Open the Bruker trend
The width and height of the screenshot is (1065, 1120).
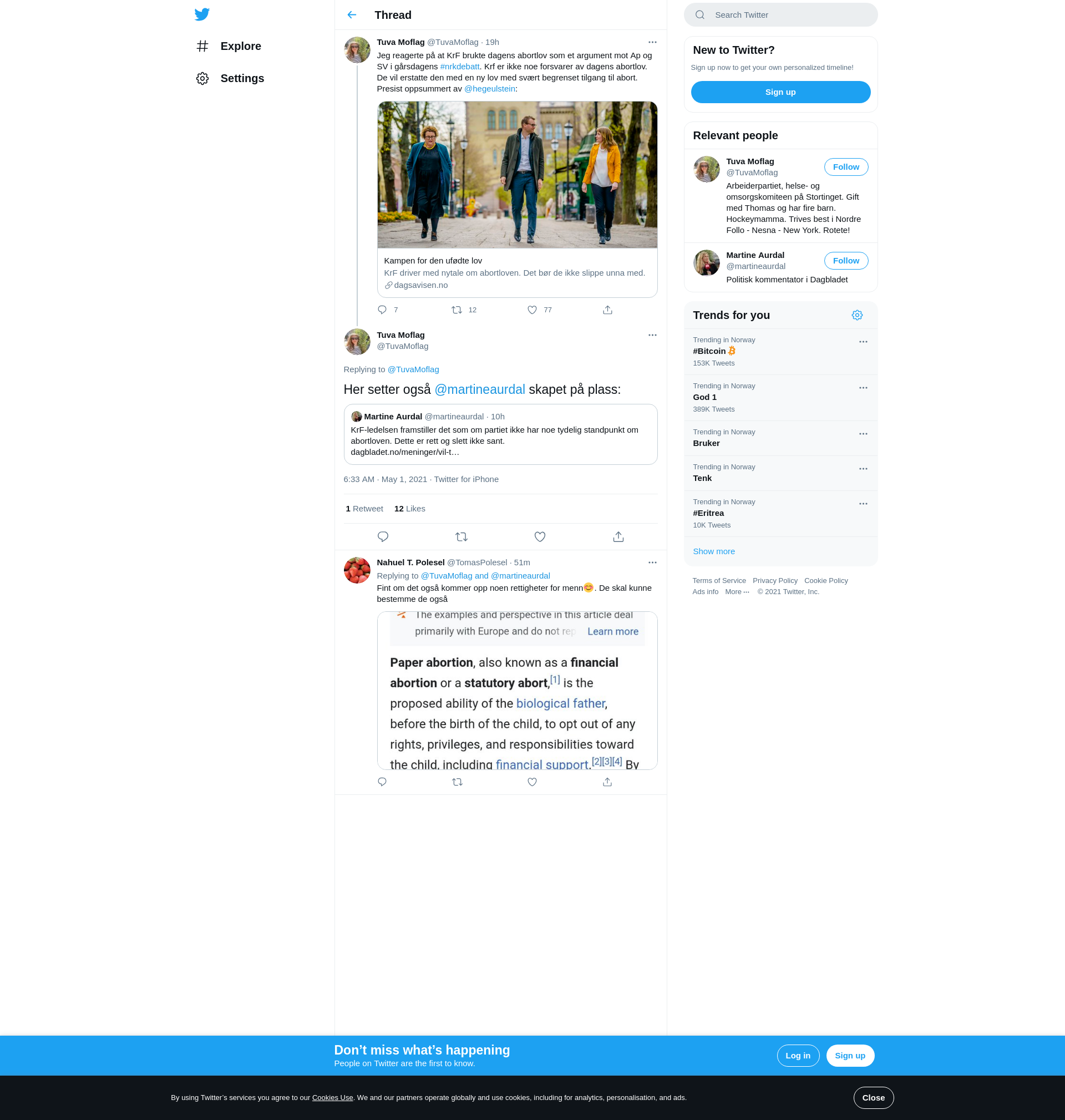[780, 438]
